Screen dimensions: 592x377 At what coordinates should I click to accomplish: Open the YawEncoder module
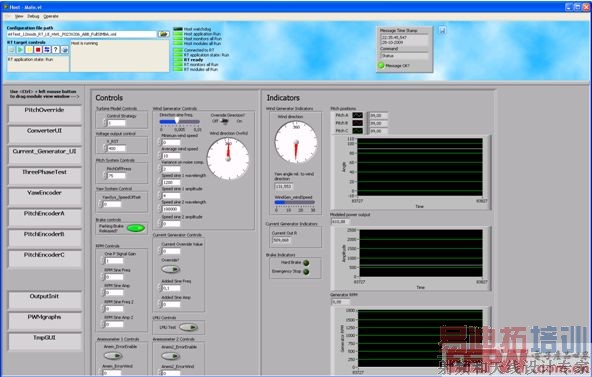click(x=45, y=197)
